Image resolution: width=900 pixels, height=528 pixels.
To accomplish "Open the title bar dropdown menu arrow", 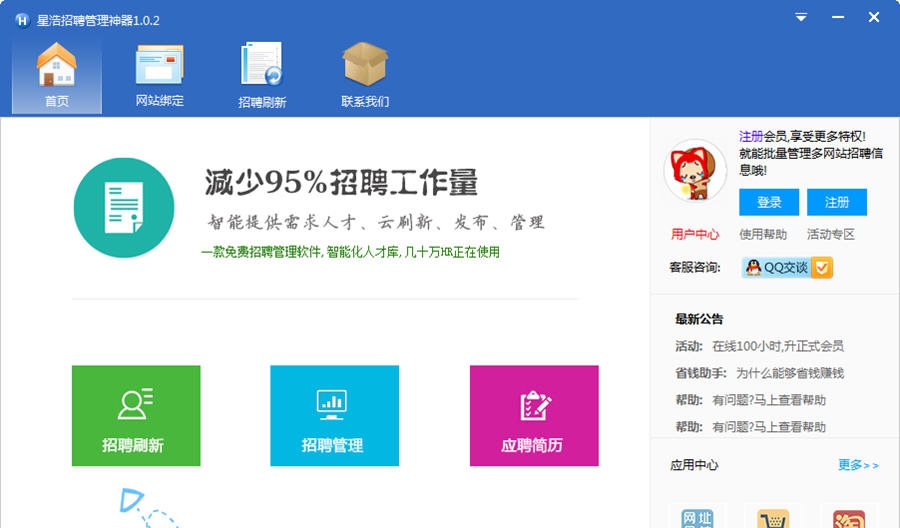I will (x=801, y=17).
